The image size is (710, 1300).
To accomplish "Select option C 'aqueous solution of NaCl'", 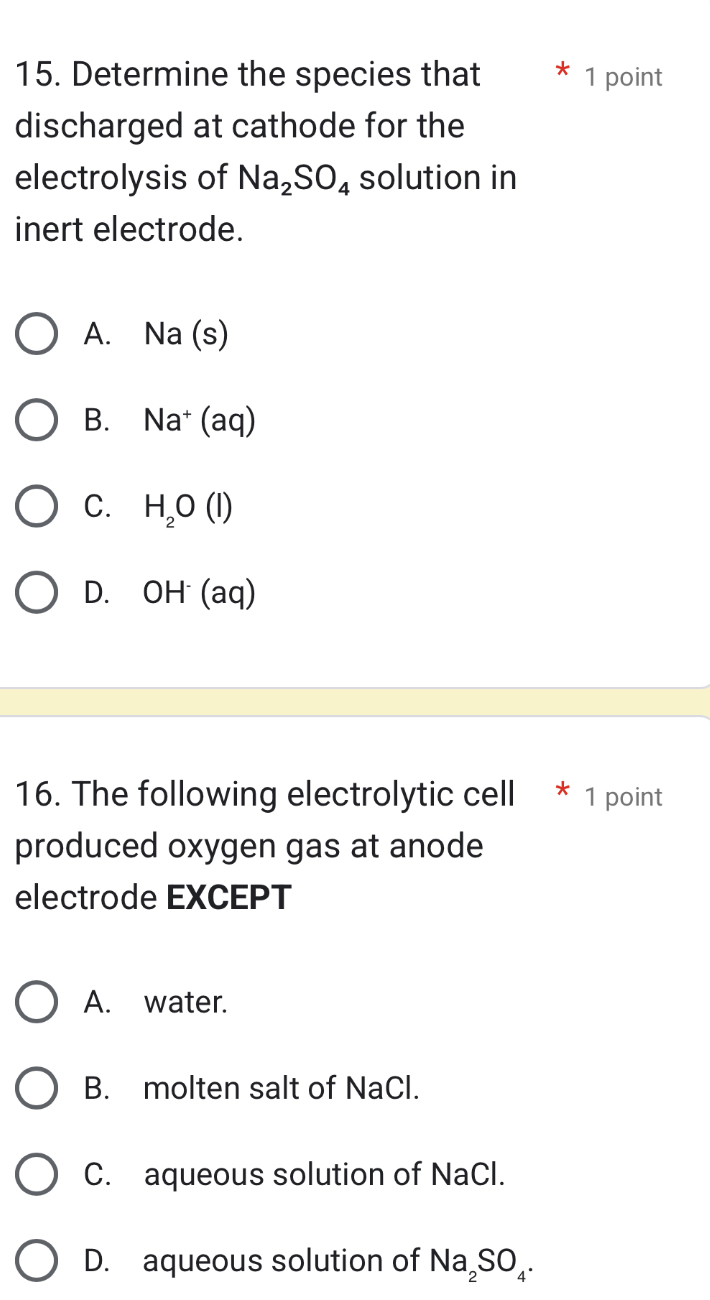I will click(36, 1175).
